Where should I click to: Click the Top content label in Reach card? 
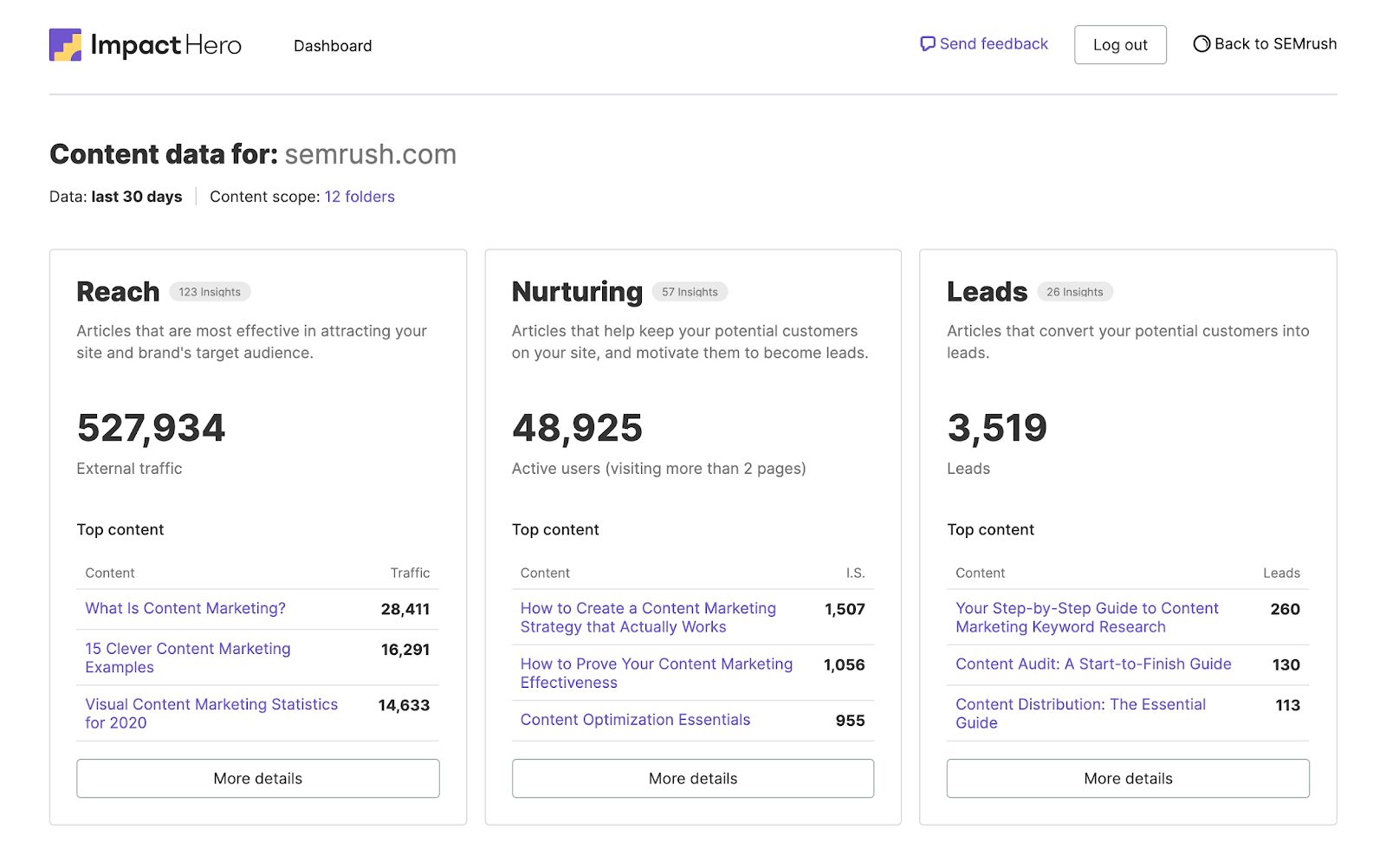click(x=120, y=530)
